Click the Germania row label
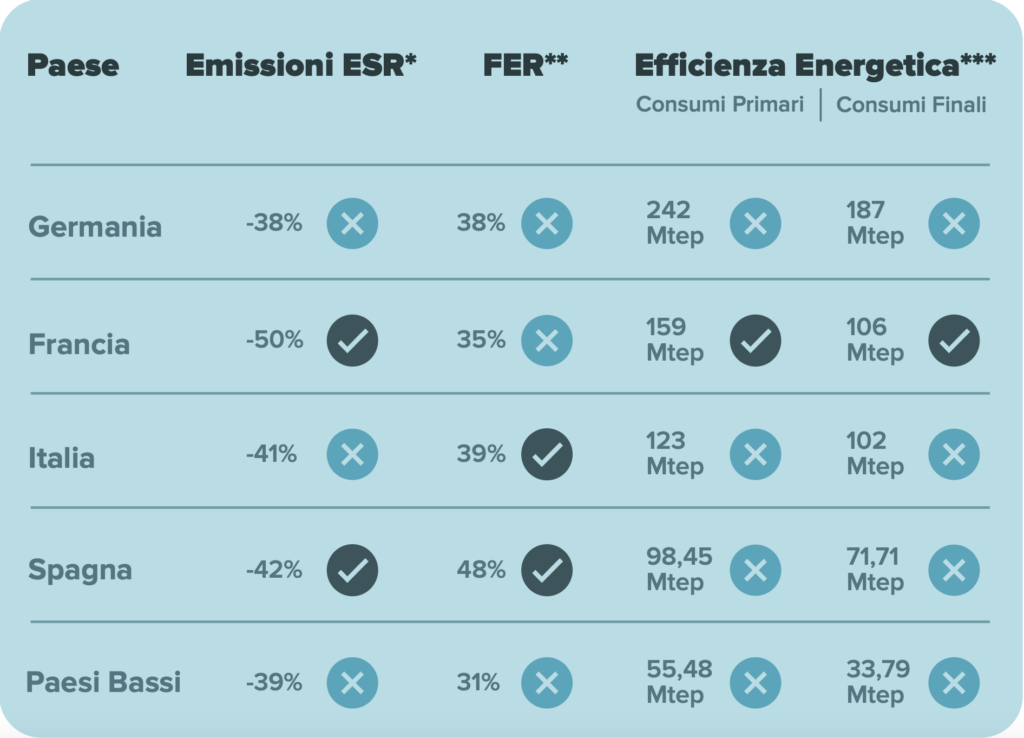 95,226
